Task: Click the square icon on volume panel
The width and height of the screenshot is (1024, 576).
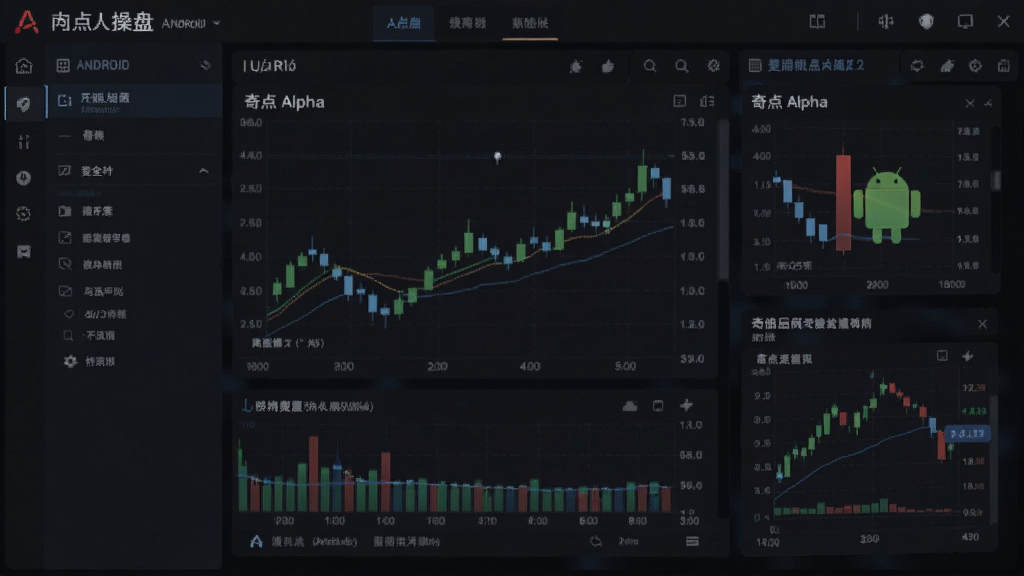Action: pyautogui.click(x=658, y=406)
